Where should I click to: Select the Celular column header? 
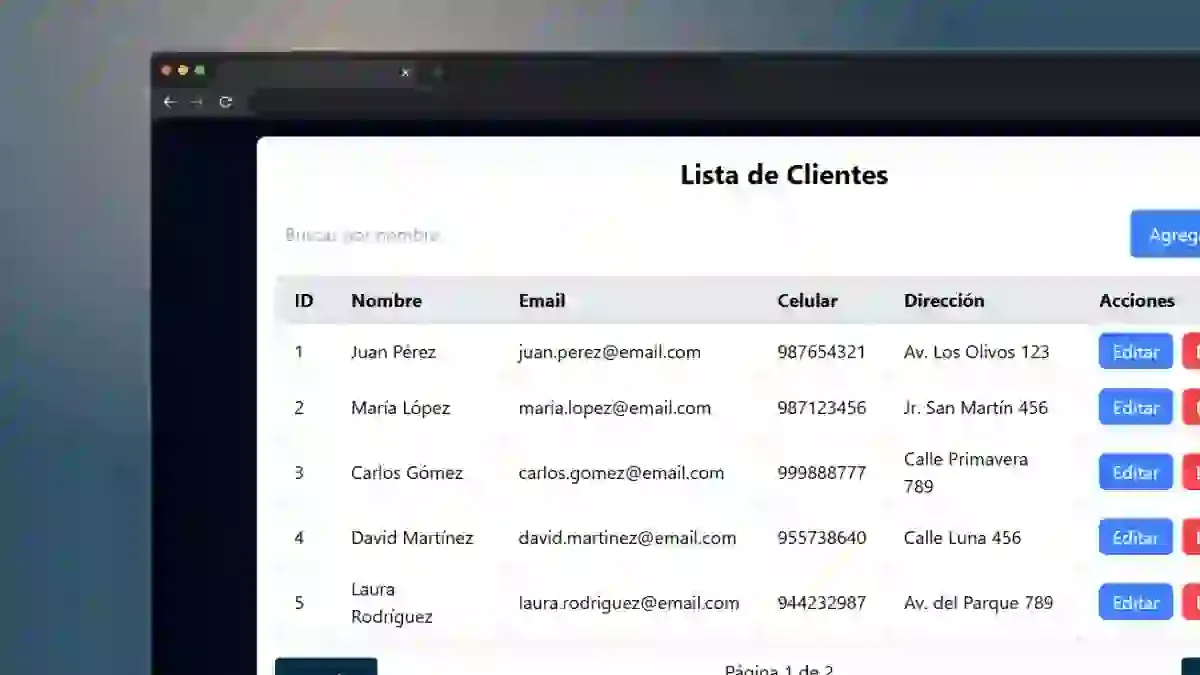pos(808,301)
